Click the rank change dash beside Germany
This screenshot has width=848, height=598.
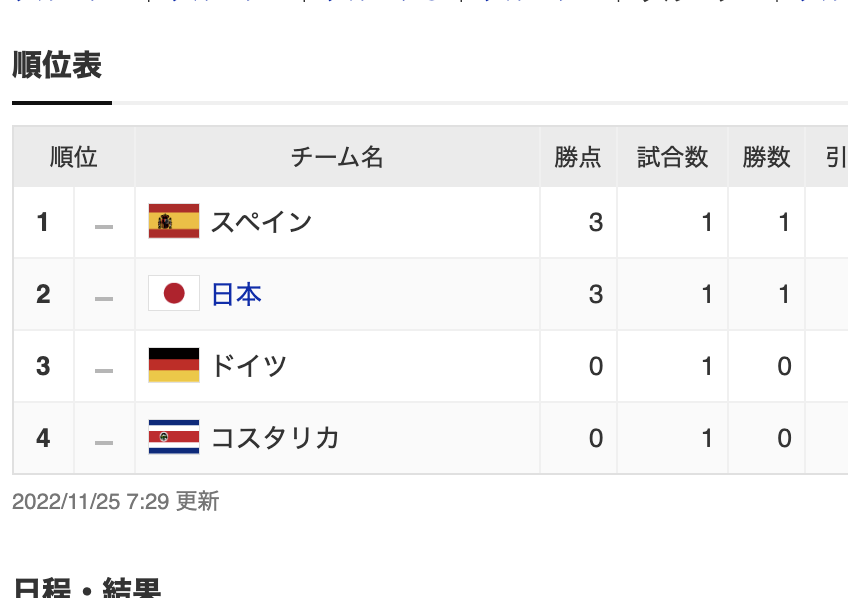click(x=104, y=371)
